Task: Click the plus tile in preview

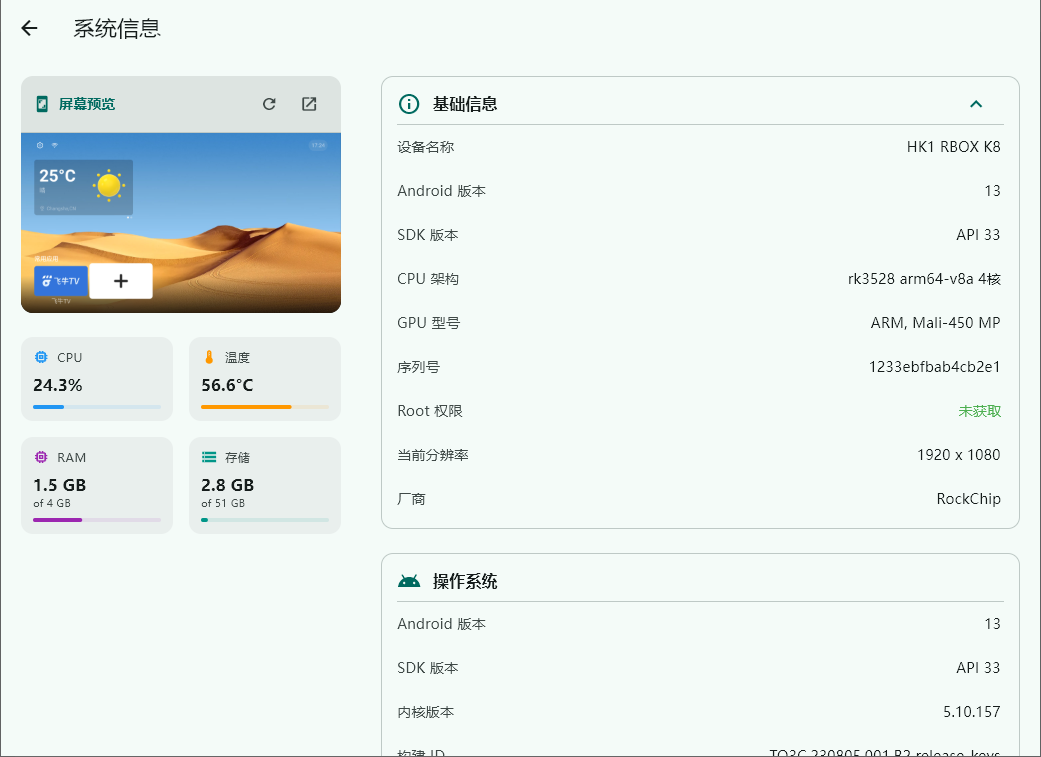Action: (x=121, y=281)
